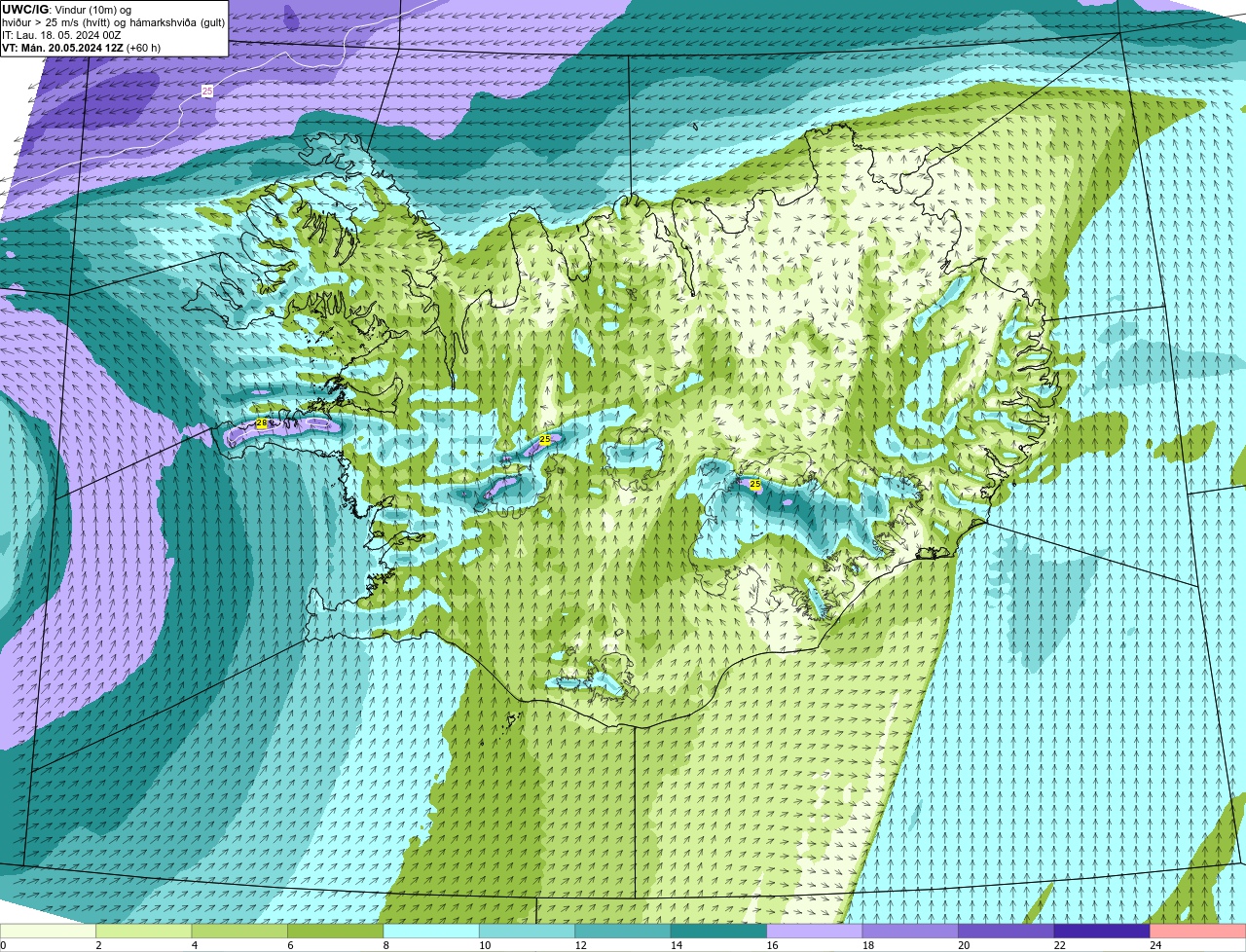Select the 6–8 m/s olive green legend swatch
1246x952 pixels.
click(x=336, y=932)
